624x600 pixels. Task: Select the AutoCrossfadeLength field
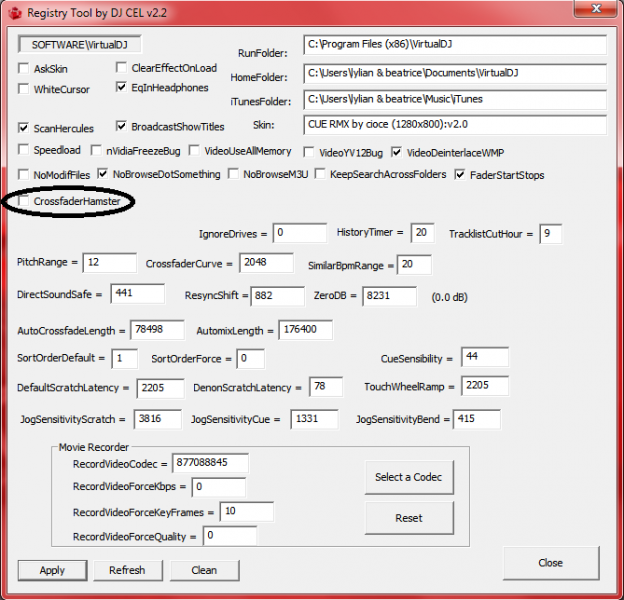157,330
